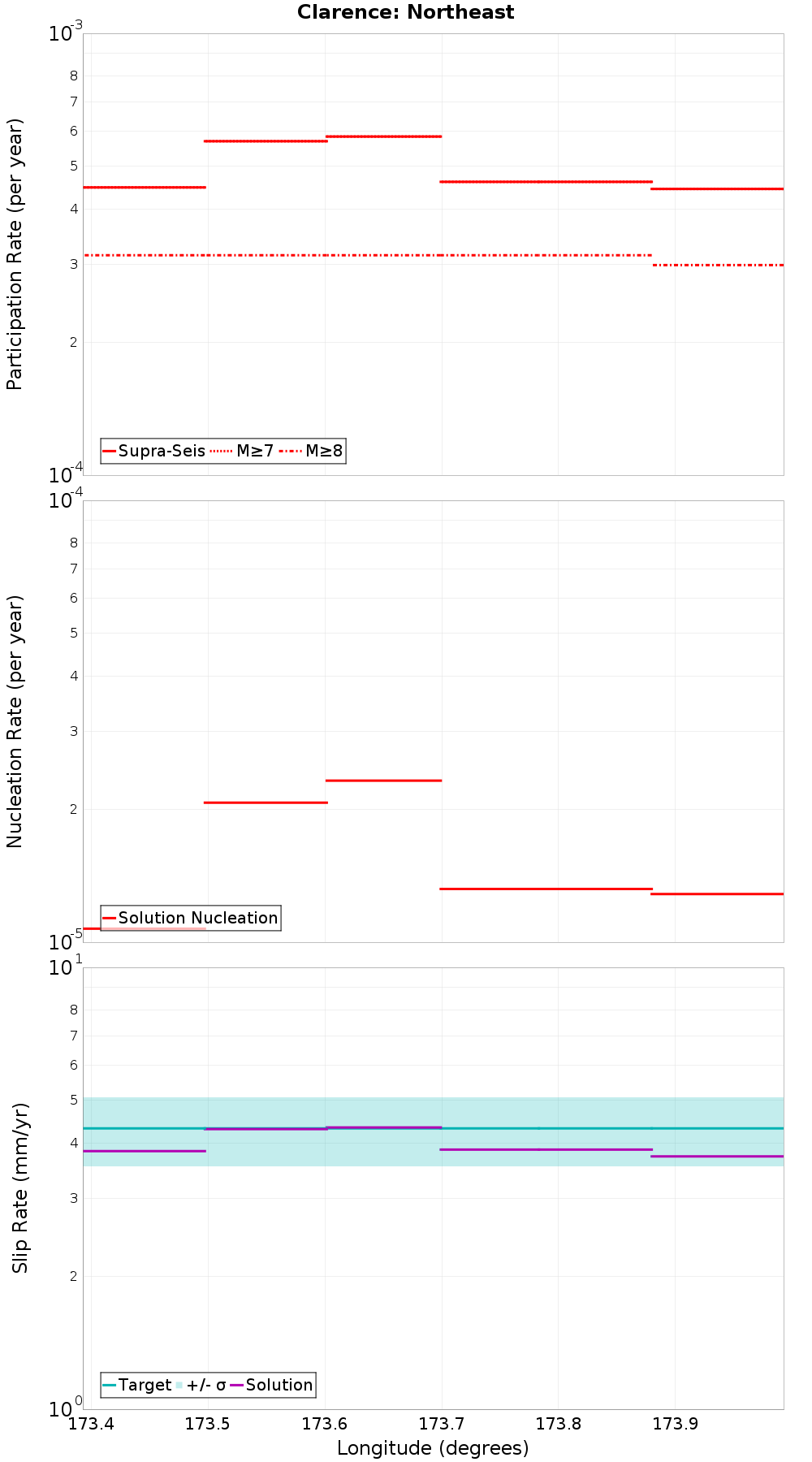Image resolution: width=812 pixels, height=1462 pixels.
Task: Click the Nucleation Rate axis label
Action: click(15, 721)
